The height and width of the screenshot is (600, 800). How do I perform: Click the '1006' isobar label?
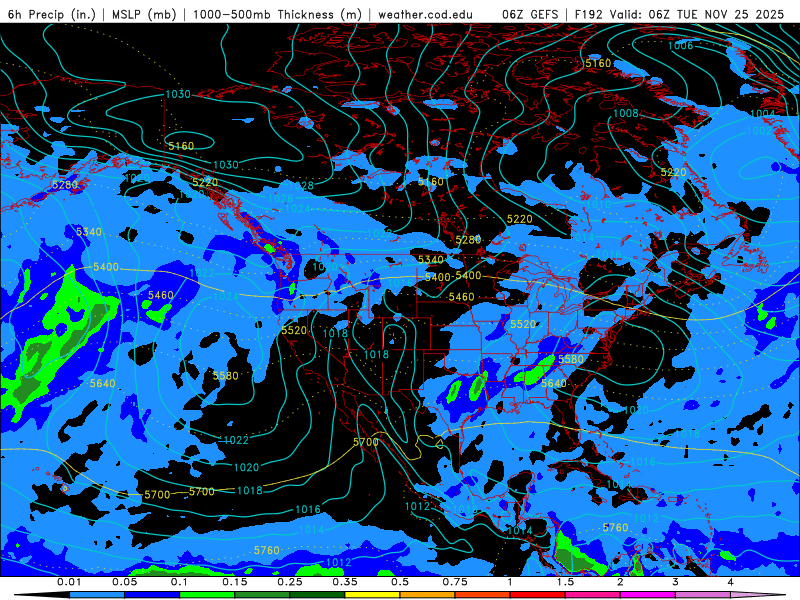pyautogui.click(x=681, y=46)
